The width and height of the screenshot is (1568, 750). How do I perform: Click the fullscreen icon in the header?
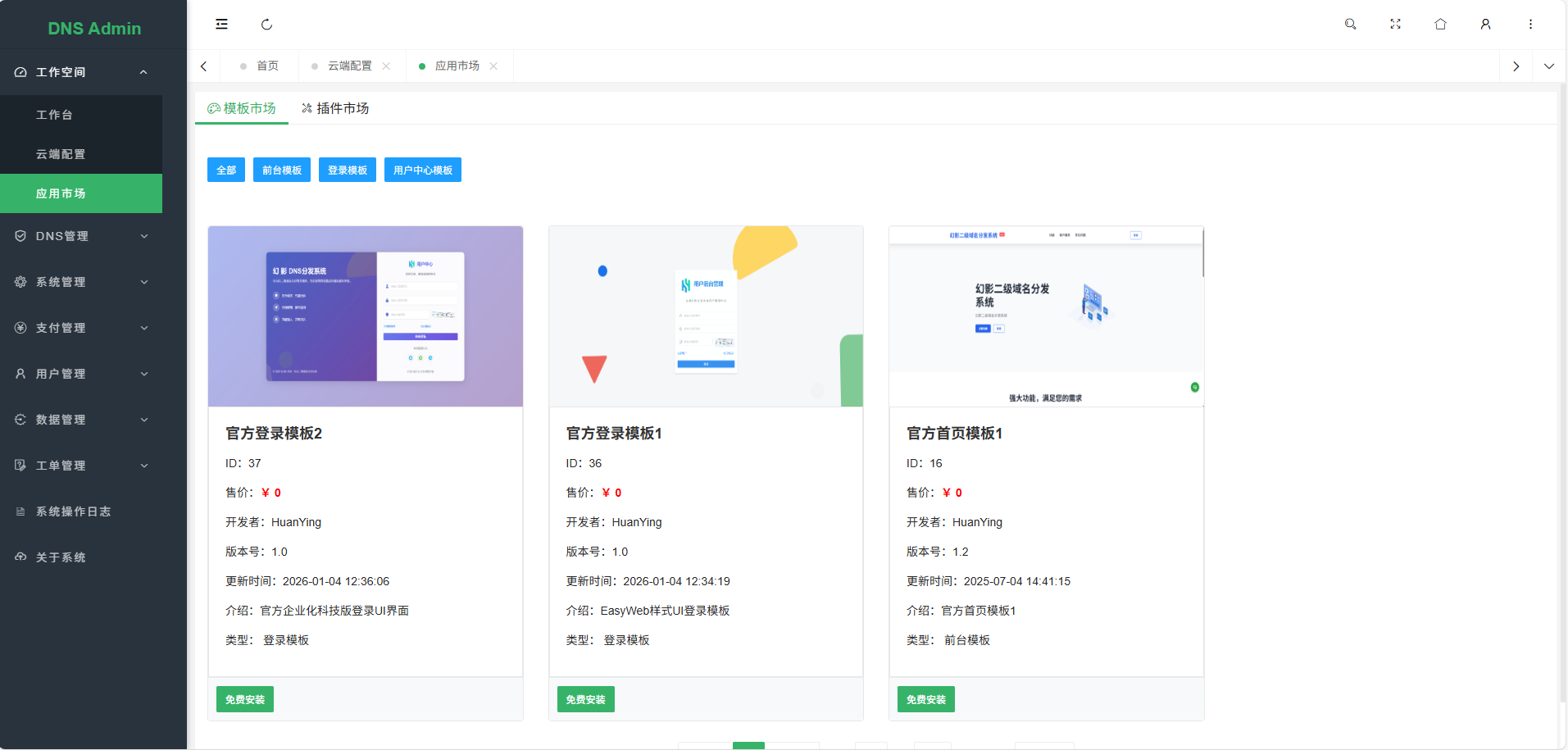pos(1395,24)
